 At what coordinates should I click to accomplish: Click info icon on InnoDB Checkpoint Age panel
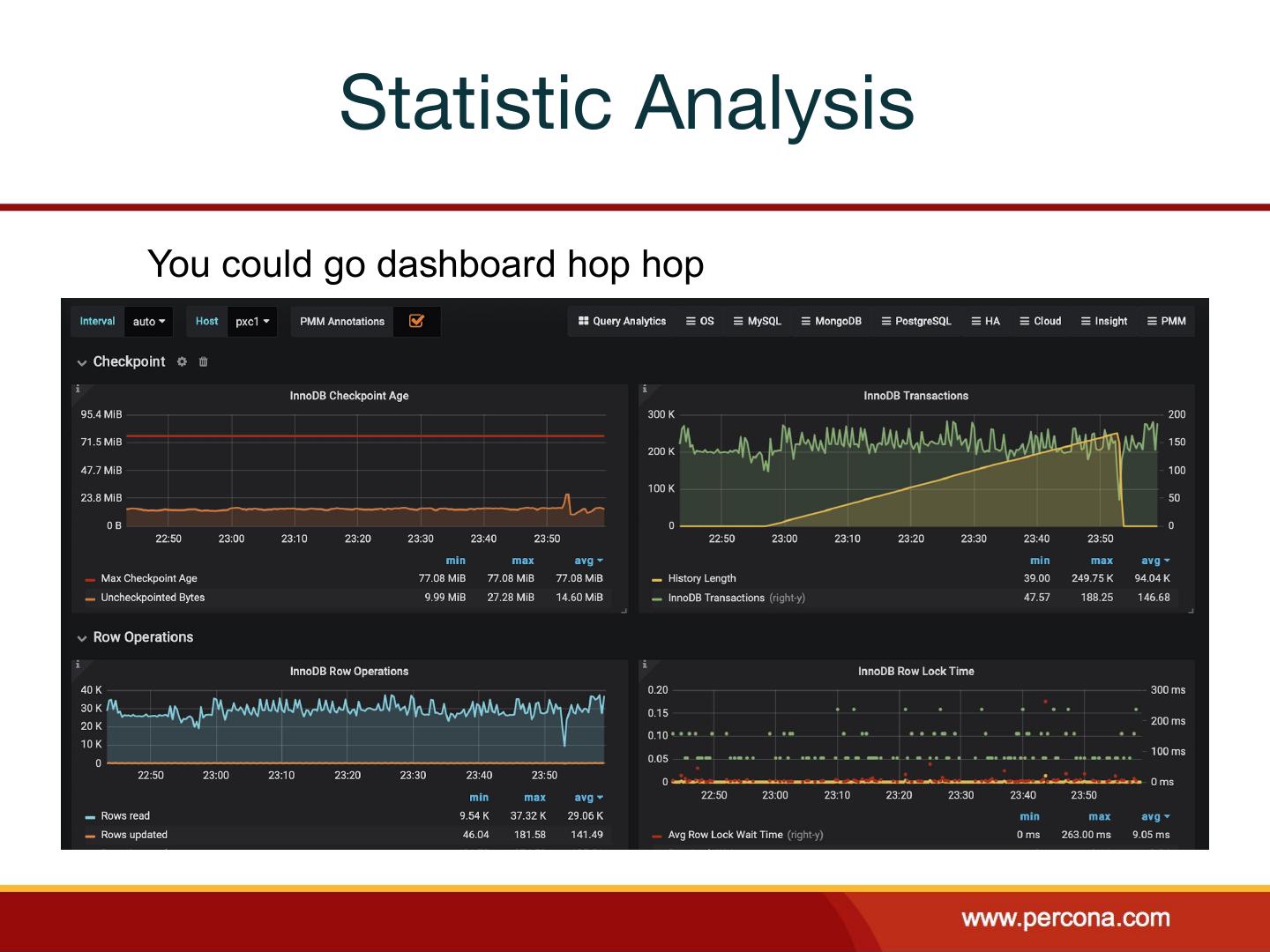click(78, 389)
